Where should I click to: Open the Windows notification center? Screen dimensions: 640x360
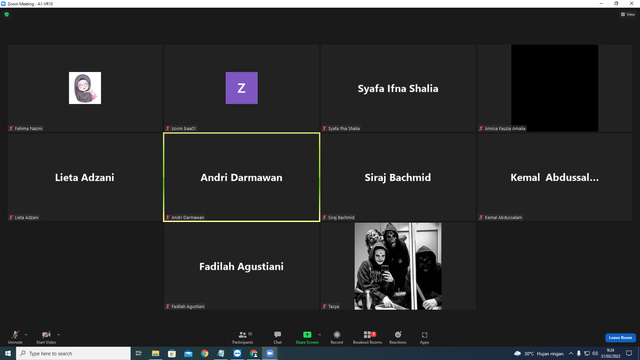pyautogui.click(x=629, y=353)
